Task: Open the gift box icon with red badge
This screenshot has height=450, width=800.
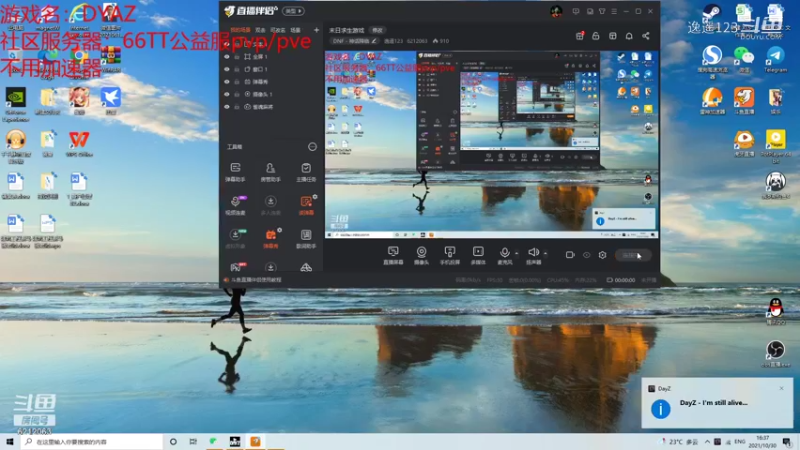Action: (580, 35)
